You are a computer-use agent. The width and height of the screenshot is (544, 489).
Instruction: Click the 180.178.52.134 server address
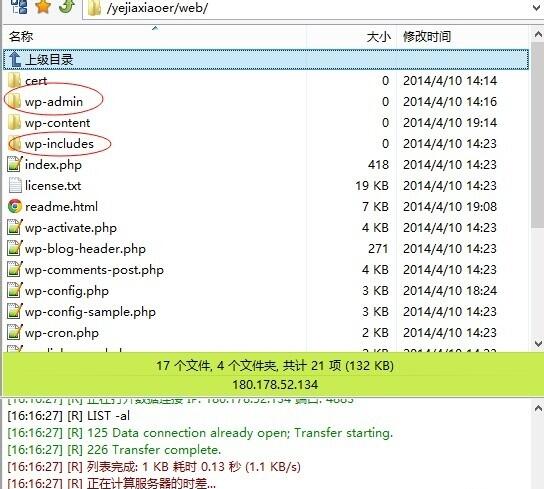[x=275, y=385]
